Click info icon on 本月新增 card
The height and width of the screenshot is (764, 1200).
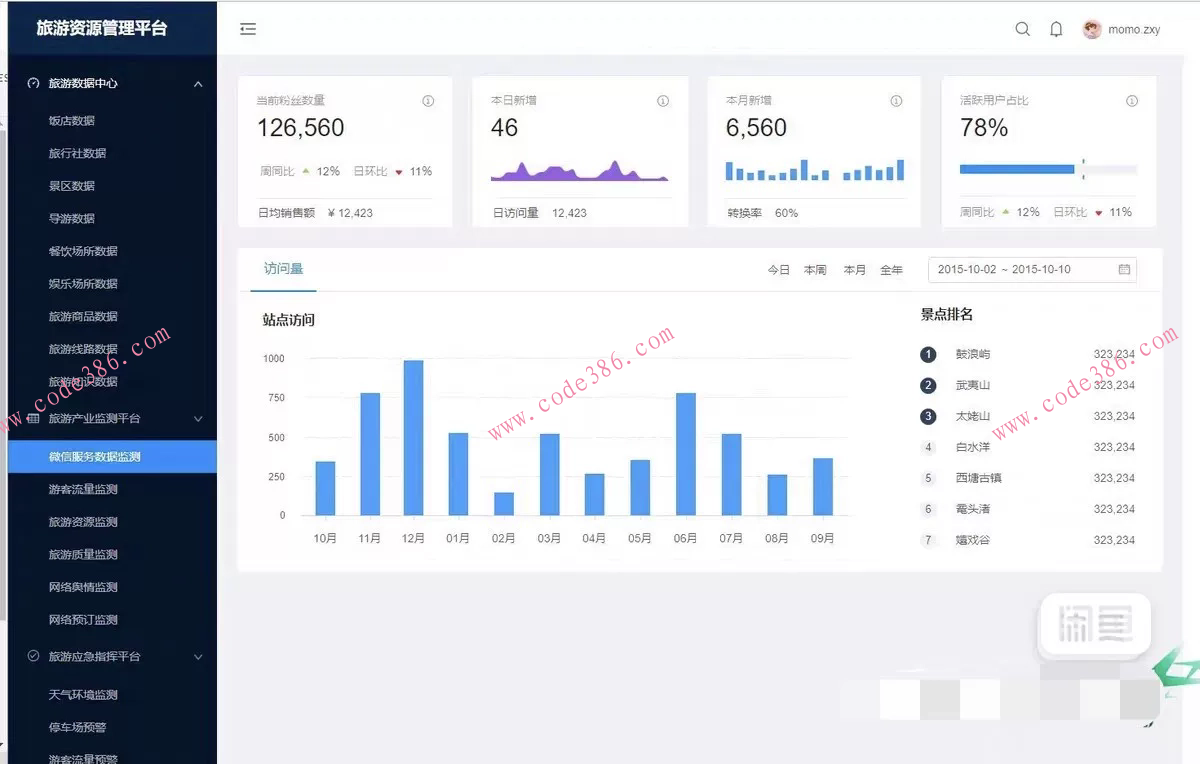[x=896, y=101]
